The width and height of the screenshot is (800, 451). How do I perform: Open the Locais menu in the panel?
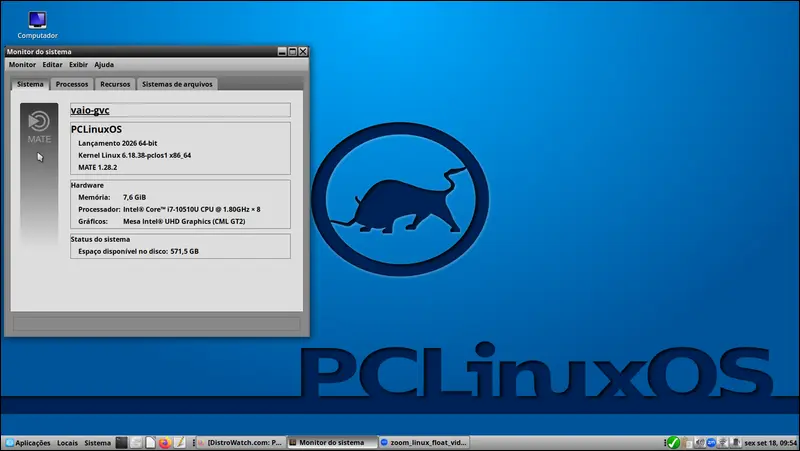click(x=67, y=443)
